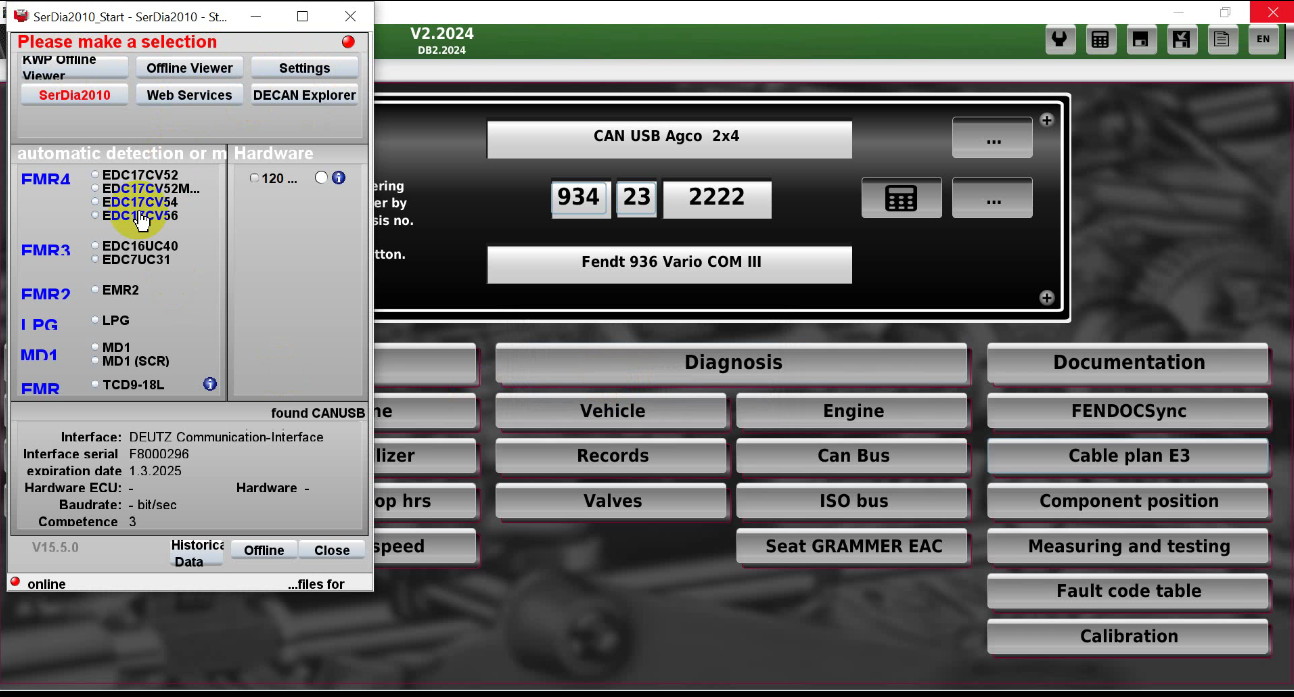
Task: Click the floppy disk save icon
Action: [x=1141, y=40]
